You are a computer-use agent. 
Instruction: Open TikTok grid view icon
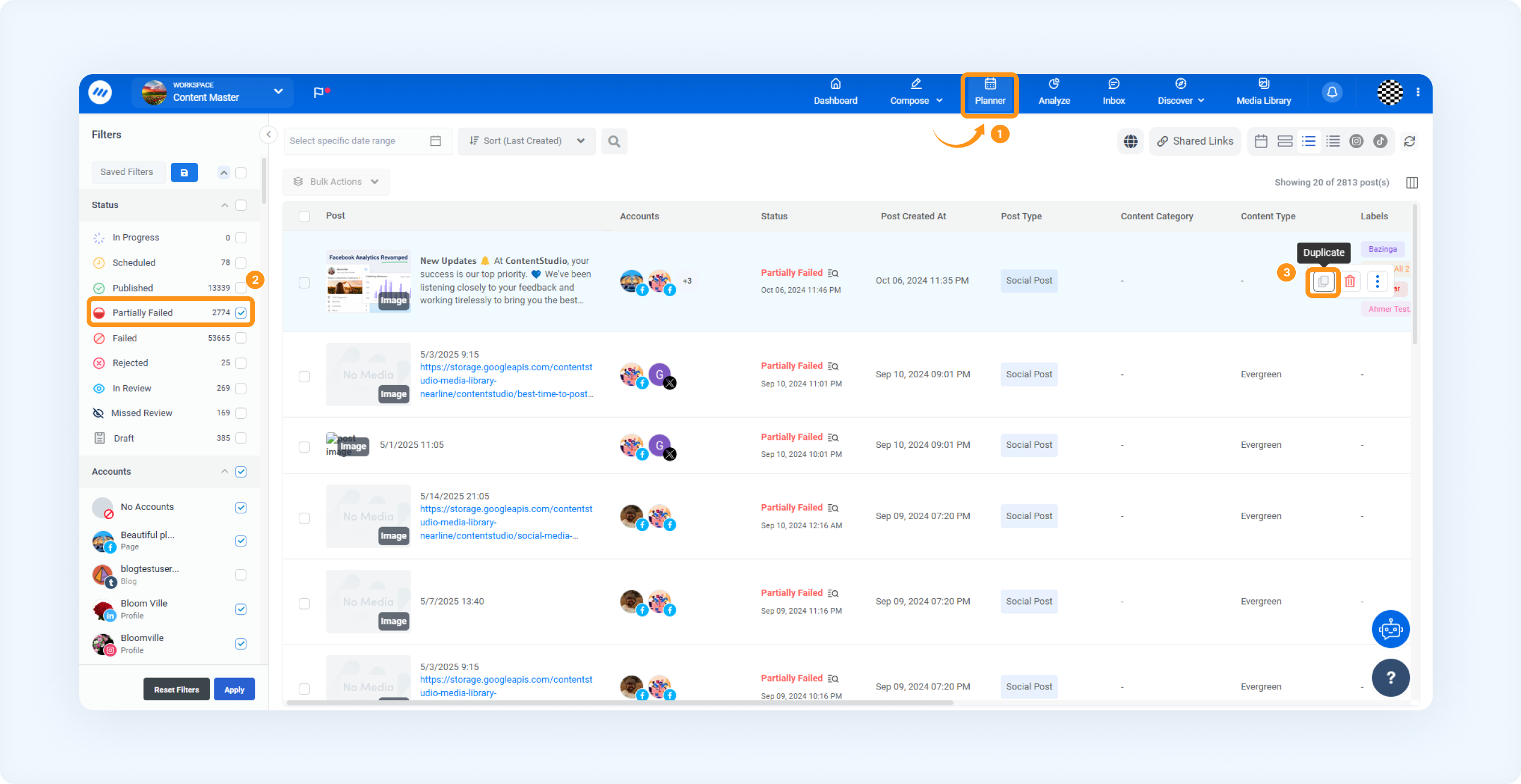(x=1381, y=141)
